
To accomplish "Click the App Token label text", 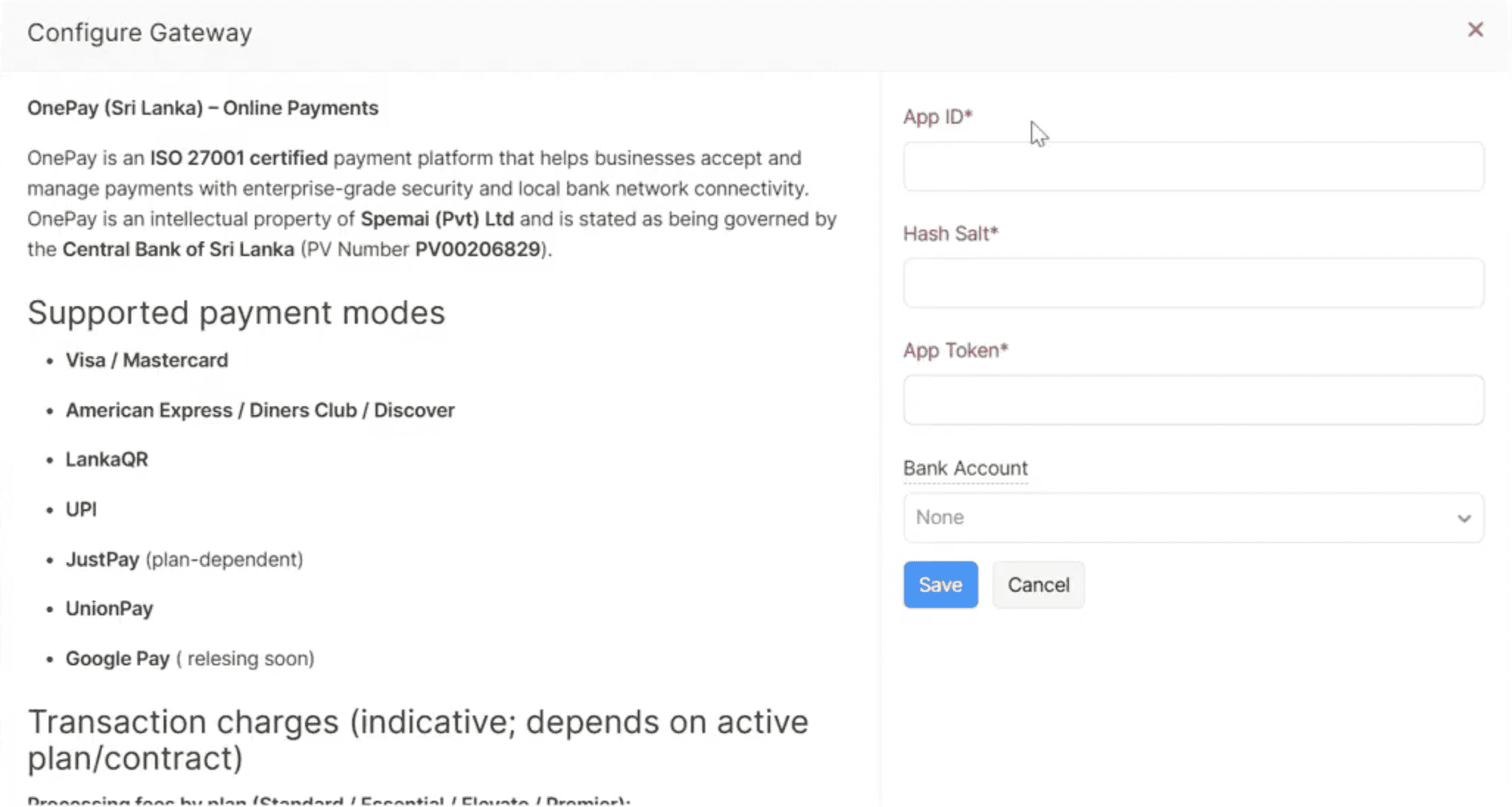I will (x=955, y=350).
